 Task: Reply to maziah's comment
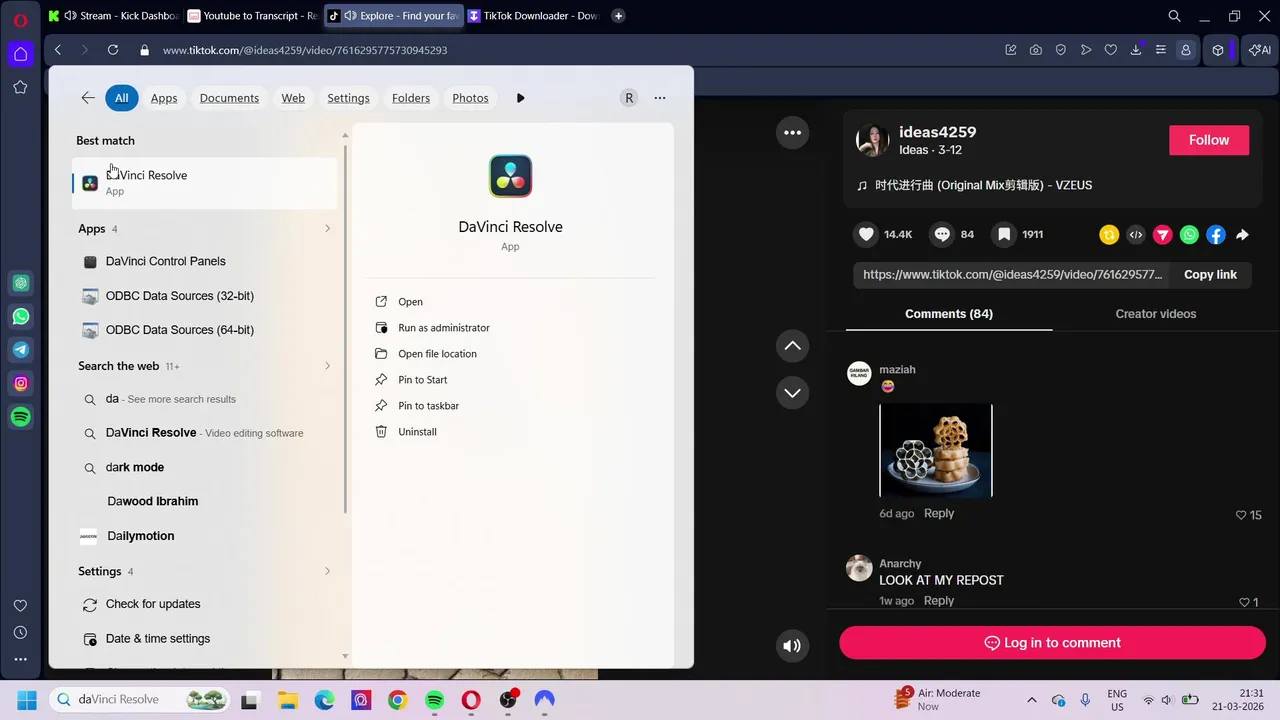(x=939, y=513)
